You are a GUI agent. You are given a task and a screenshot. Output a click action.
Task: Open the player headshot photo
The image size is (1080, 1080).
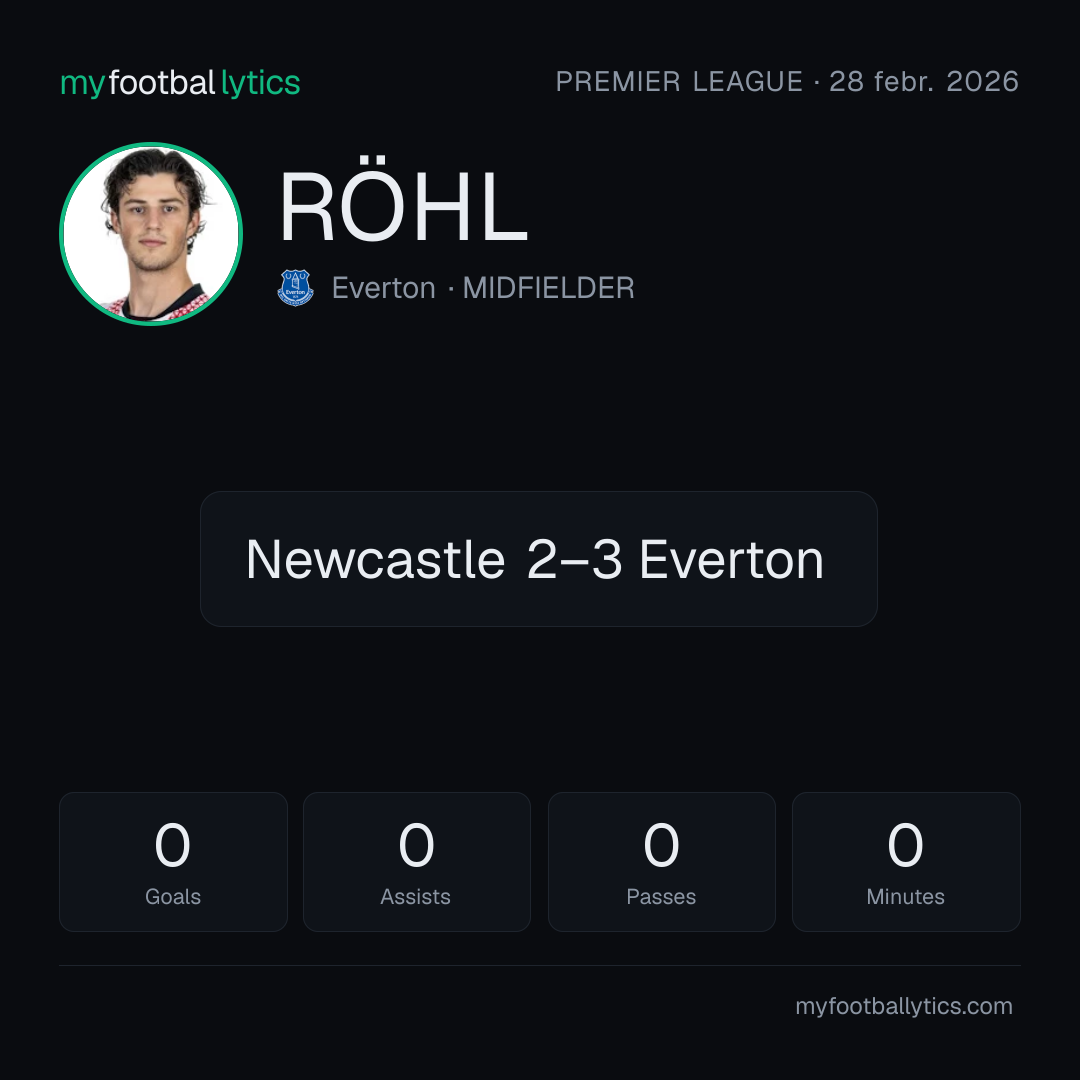click(151, 233)
